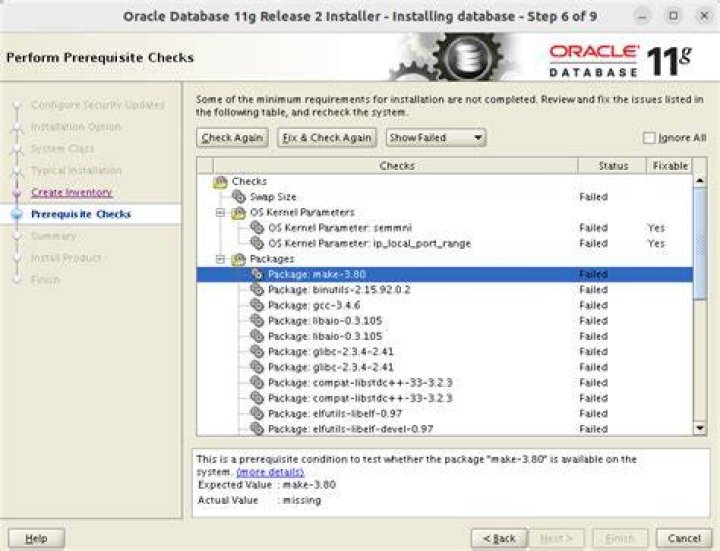Select Package: gcc-3.4.6 row
This screenshot has height=551, width=720.
(444, 305)
